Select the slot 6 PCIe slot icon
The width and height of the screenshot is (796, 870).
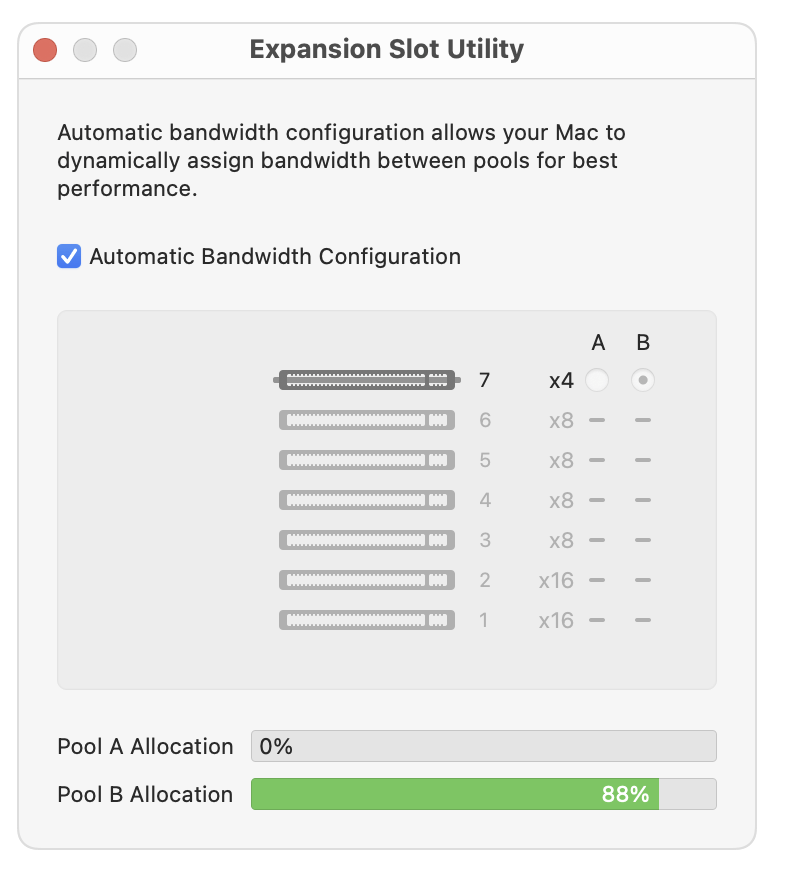(x=367, y=420)
